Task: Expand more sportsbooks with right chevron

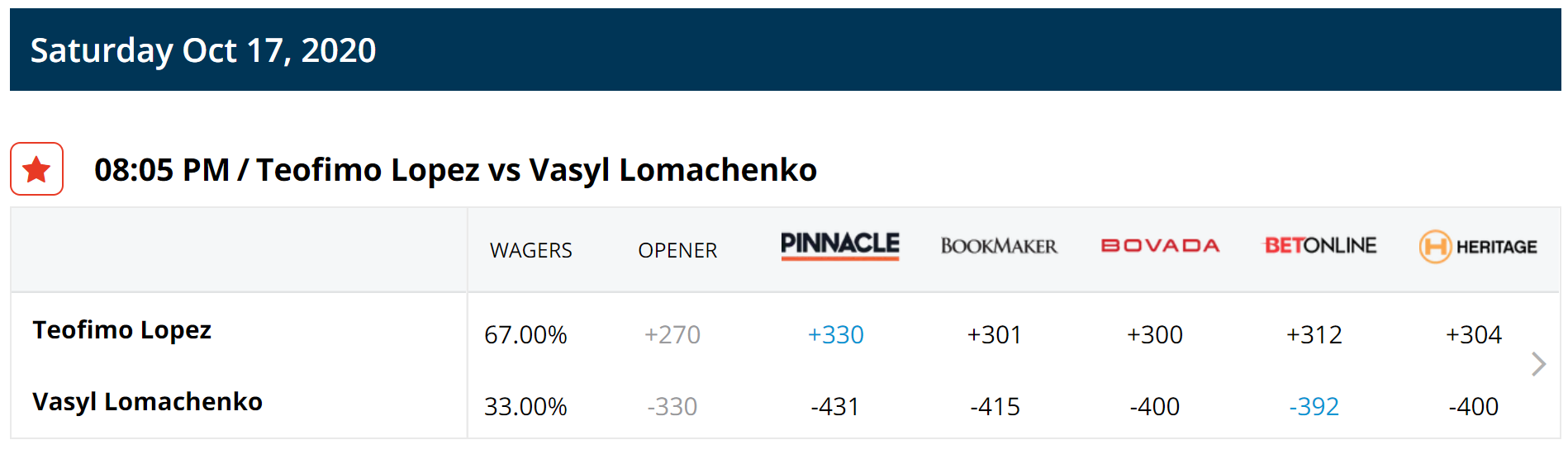Action: coord(1538,364)
